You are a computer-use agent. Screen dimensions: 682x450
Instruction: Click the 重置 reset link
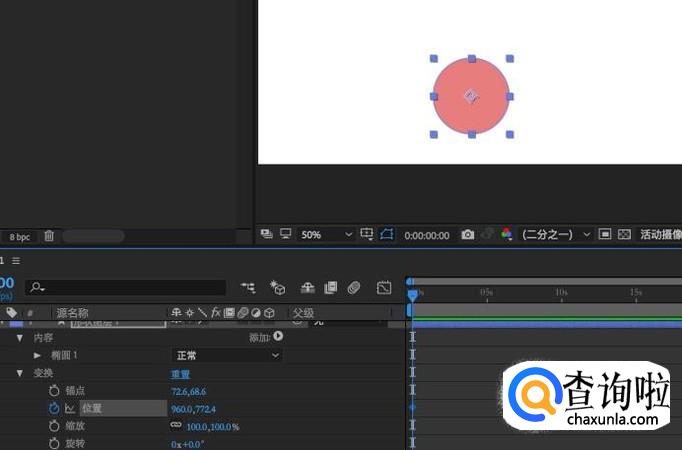pos(181,373)
